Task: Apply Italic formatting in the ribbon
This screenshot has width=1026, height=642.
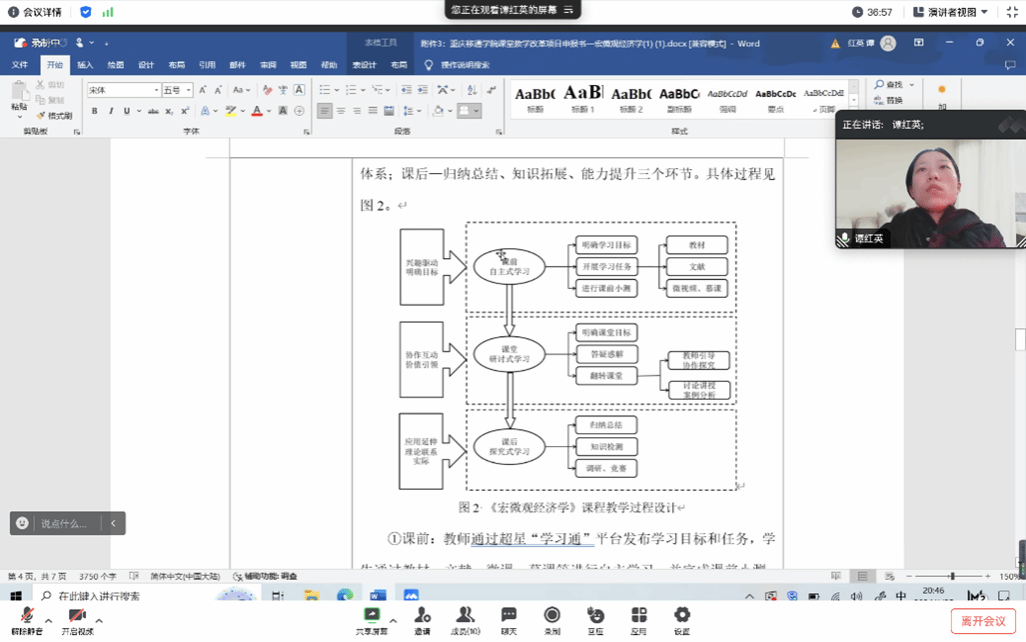Action: 110,111
